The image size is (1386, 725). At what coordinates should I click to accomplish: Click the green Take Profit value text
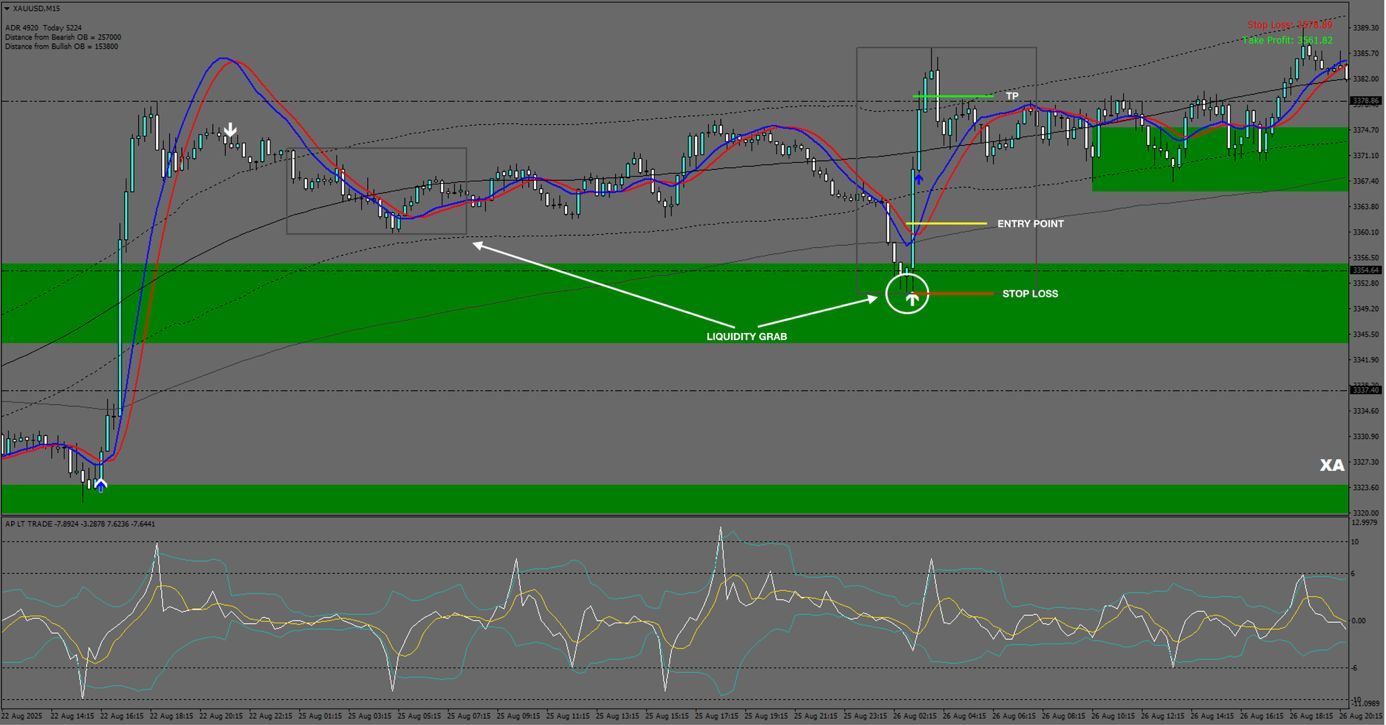coord(1287,41)
